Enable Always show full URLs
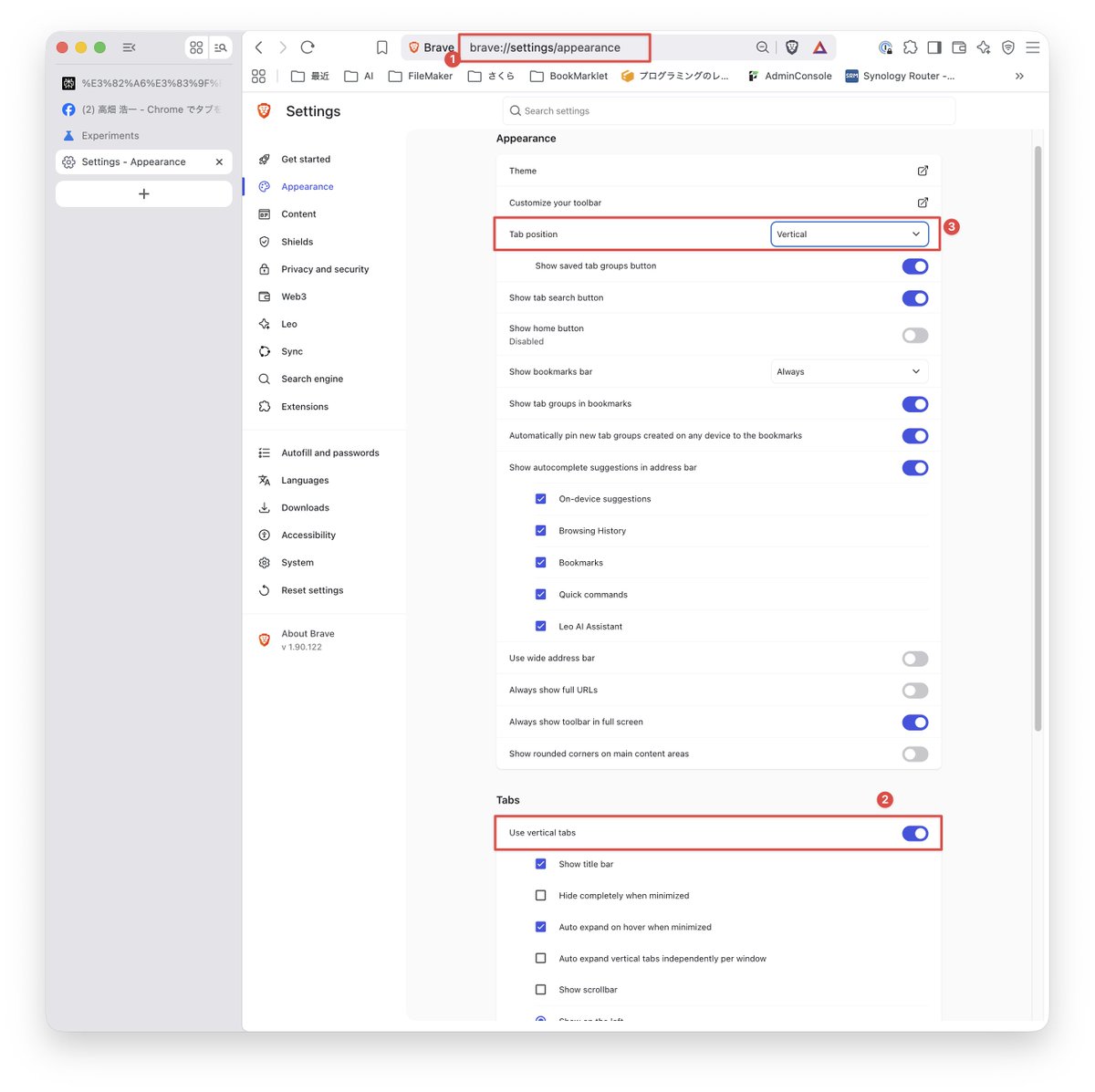This screenshot has height=1092, width=1095. coord(915,691)
